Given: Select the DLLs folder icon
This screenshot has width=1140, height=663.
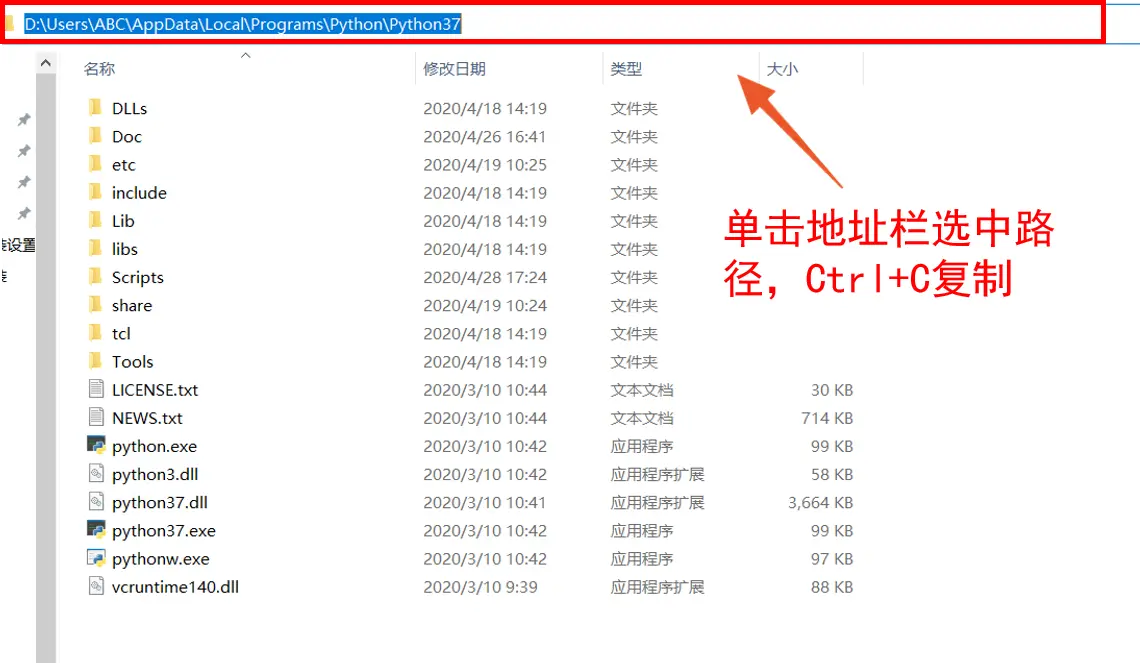Looking at the screenshot, I should pyautogui.click(x=95, y=108).
